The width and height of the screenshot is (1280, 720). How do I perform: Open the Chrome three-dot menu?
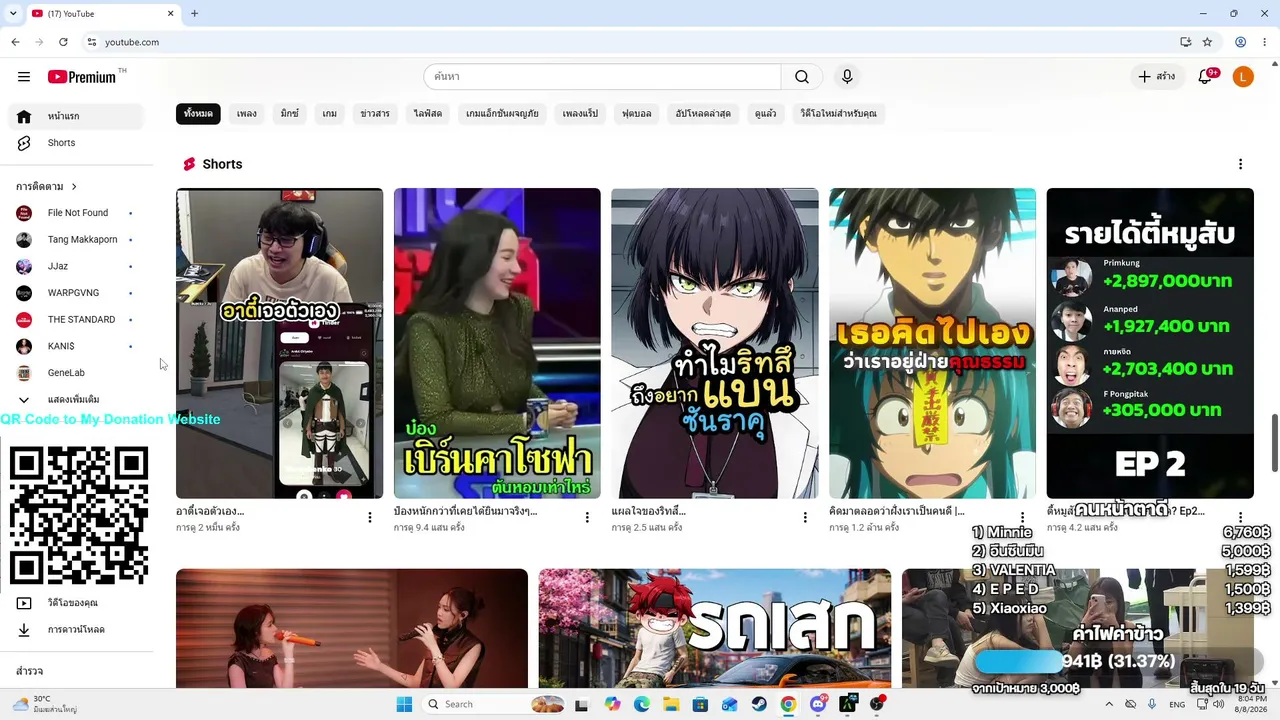click(x=1264, y=42)
